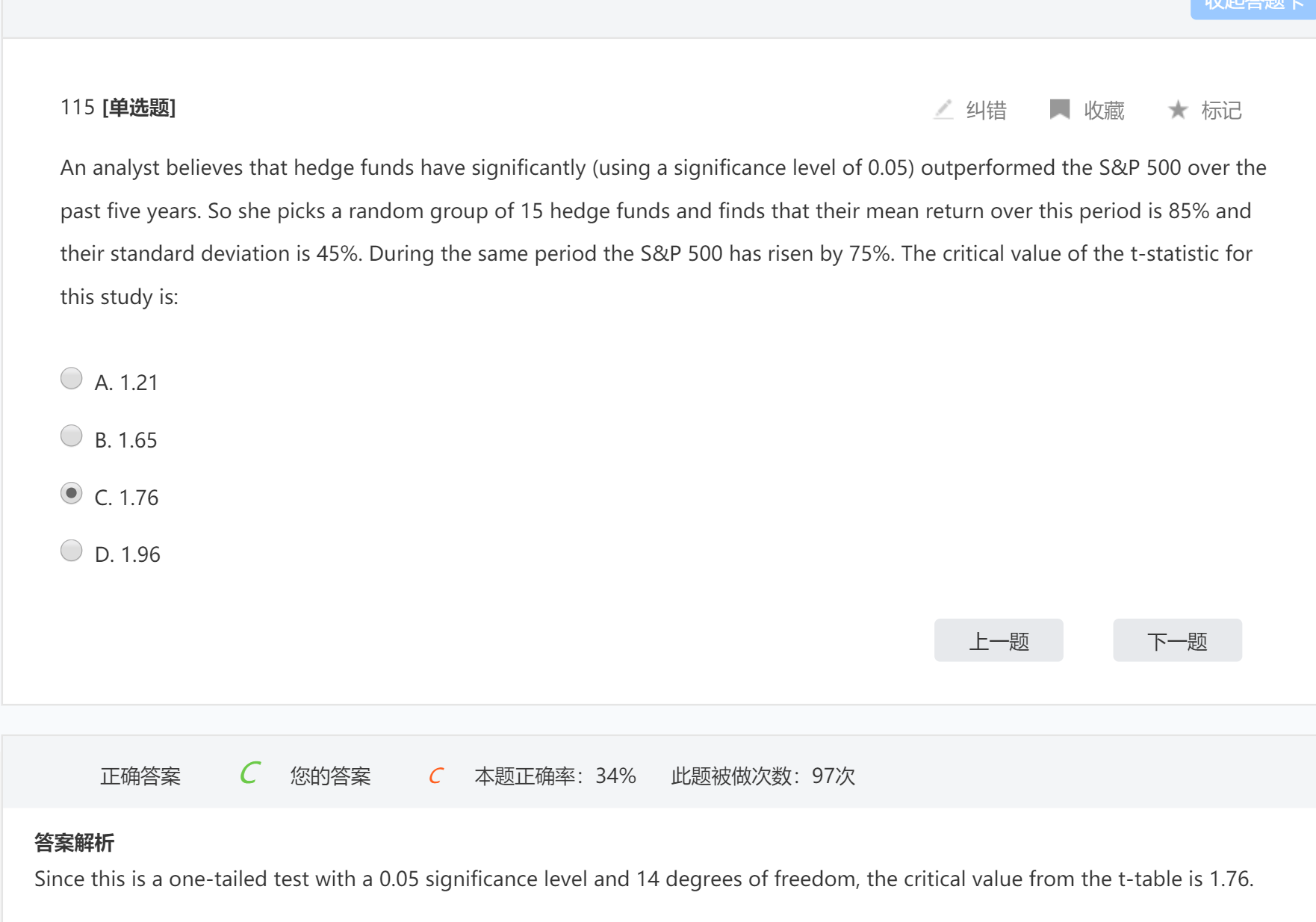Click the star icon for 标记

coord(1178,110)
